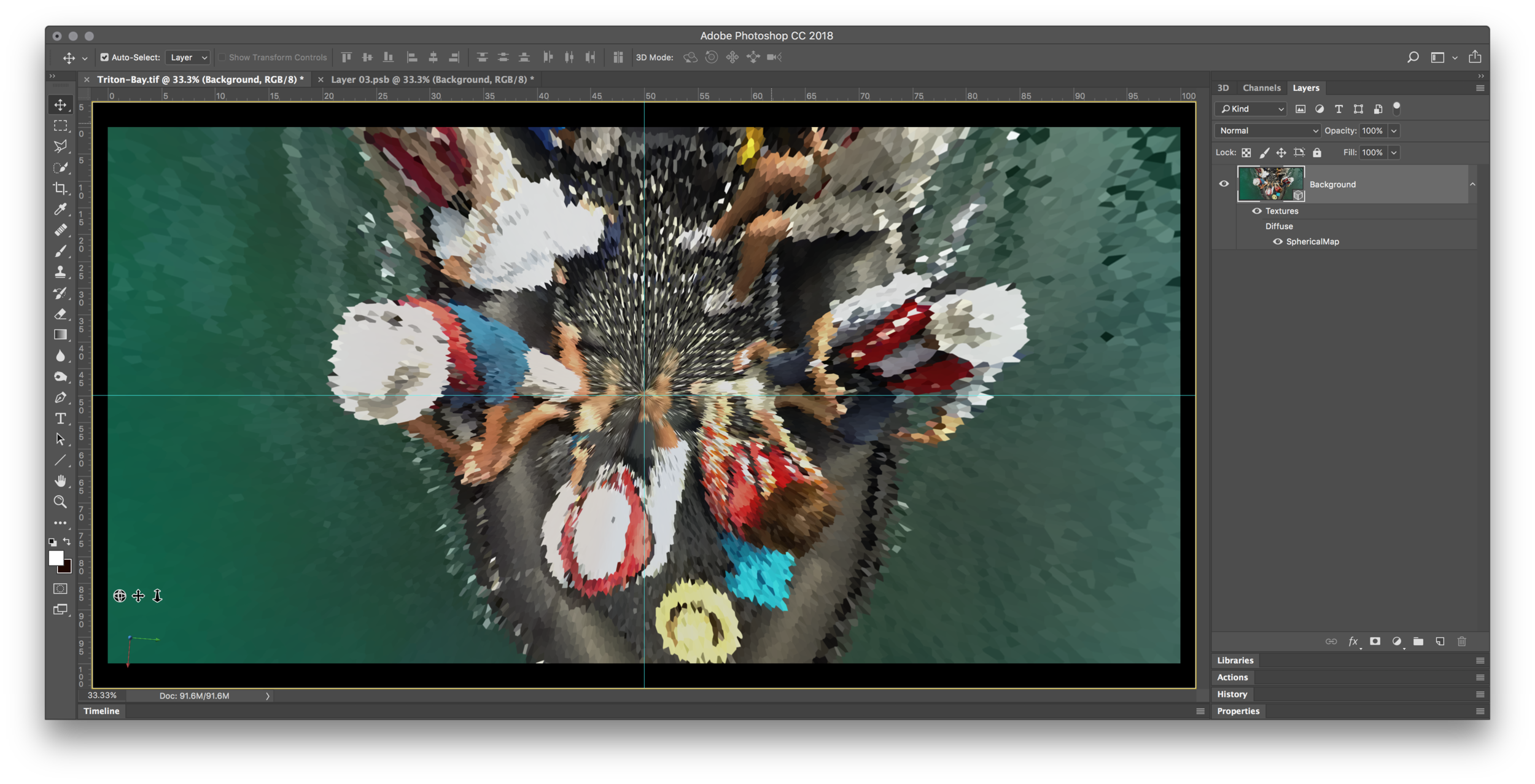Screen dimensions: 1535x784
Task: Enable Show Transform Controls checkbox
Action: [222, 57]
